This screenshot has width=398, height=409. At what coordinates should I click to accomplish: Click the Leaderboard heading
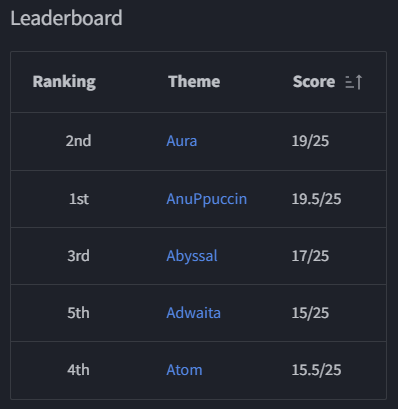pos(66,18)
